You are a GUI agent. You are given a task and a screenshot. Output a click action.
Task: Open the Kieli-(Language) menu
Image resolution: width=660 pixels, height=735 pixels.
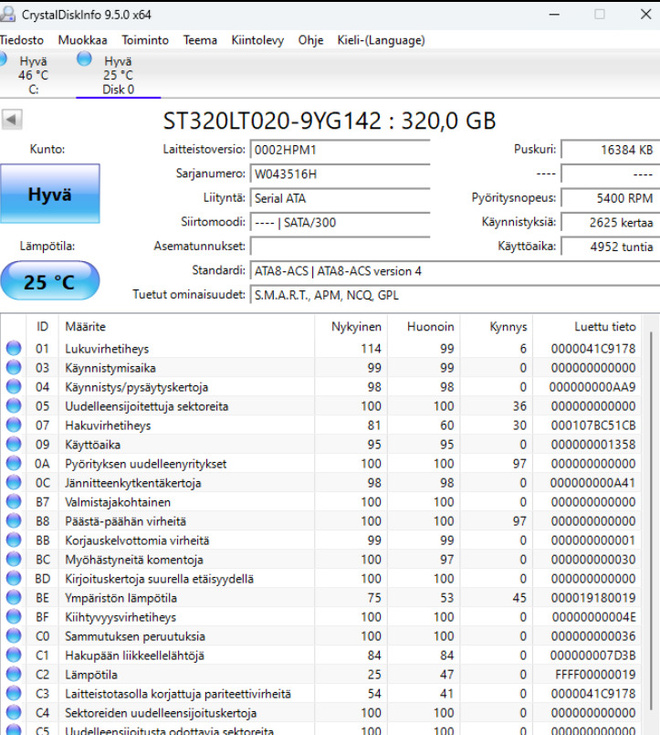(x=381, y=40)
